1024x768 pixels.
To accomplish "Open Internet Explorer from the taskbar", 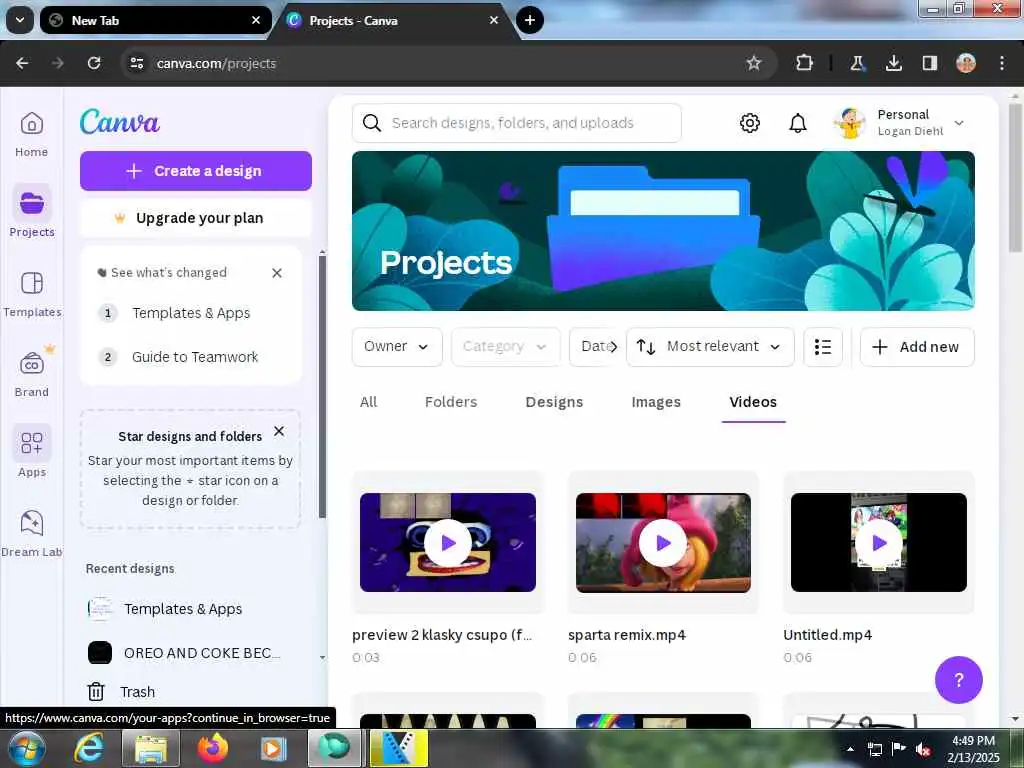I will point(89,748).
